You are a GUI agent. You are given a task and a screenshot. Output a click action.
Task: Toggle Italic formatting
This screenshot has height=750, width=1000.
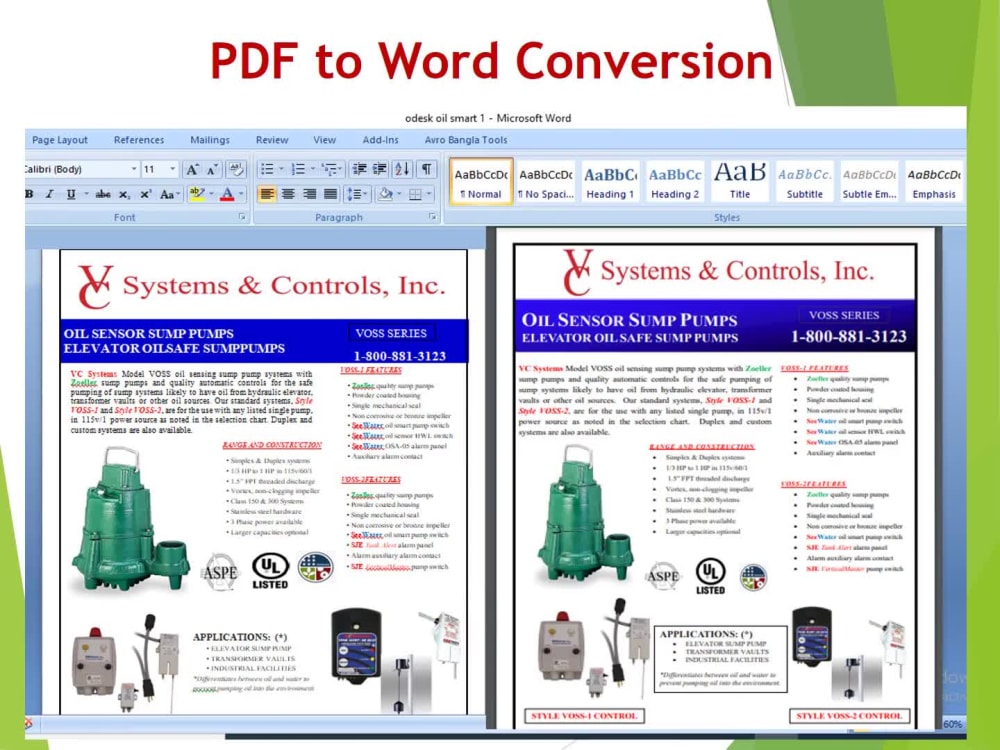(x=49, y=194)
